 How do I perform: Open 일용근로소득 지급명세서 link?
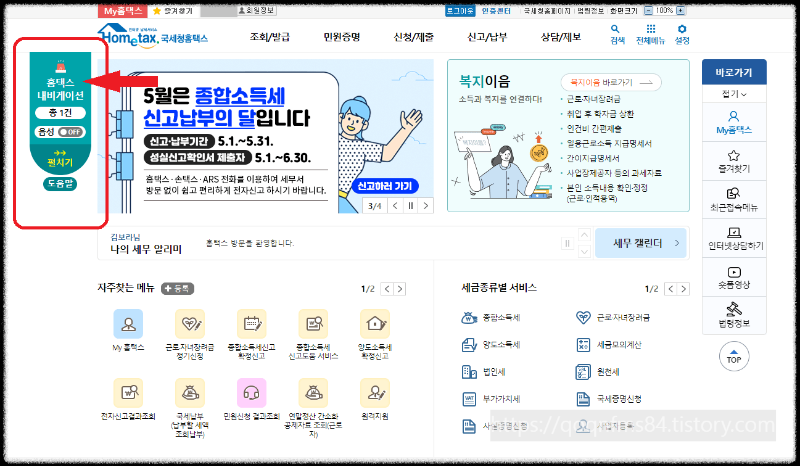click(x=609, y=143)
